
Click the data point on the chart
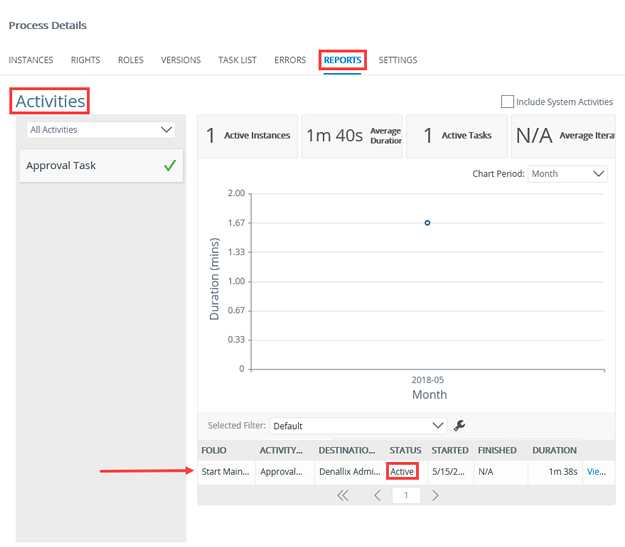427,223
